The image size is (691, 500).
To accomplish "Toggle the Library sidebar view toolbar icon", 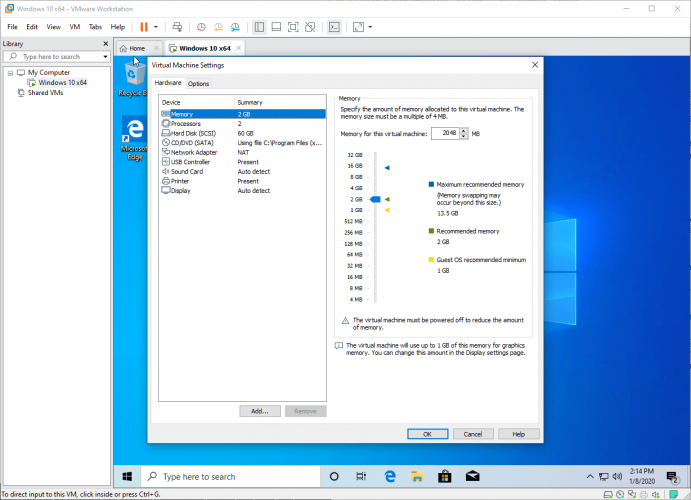I will 259,27.
